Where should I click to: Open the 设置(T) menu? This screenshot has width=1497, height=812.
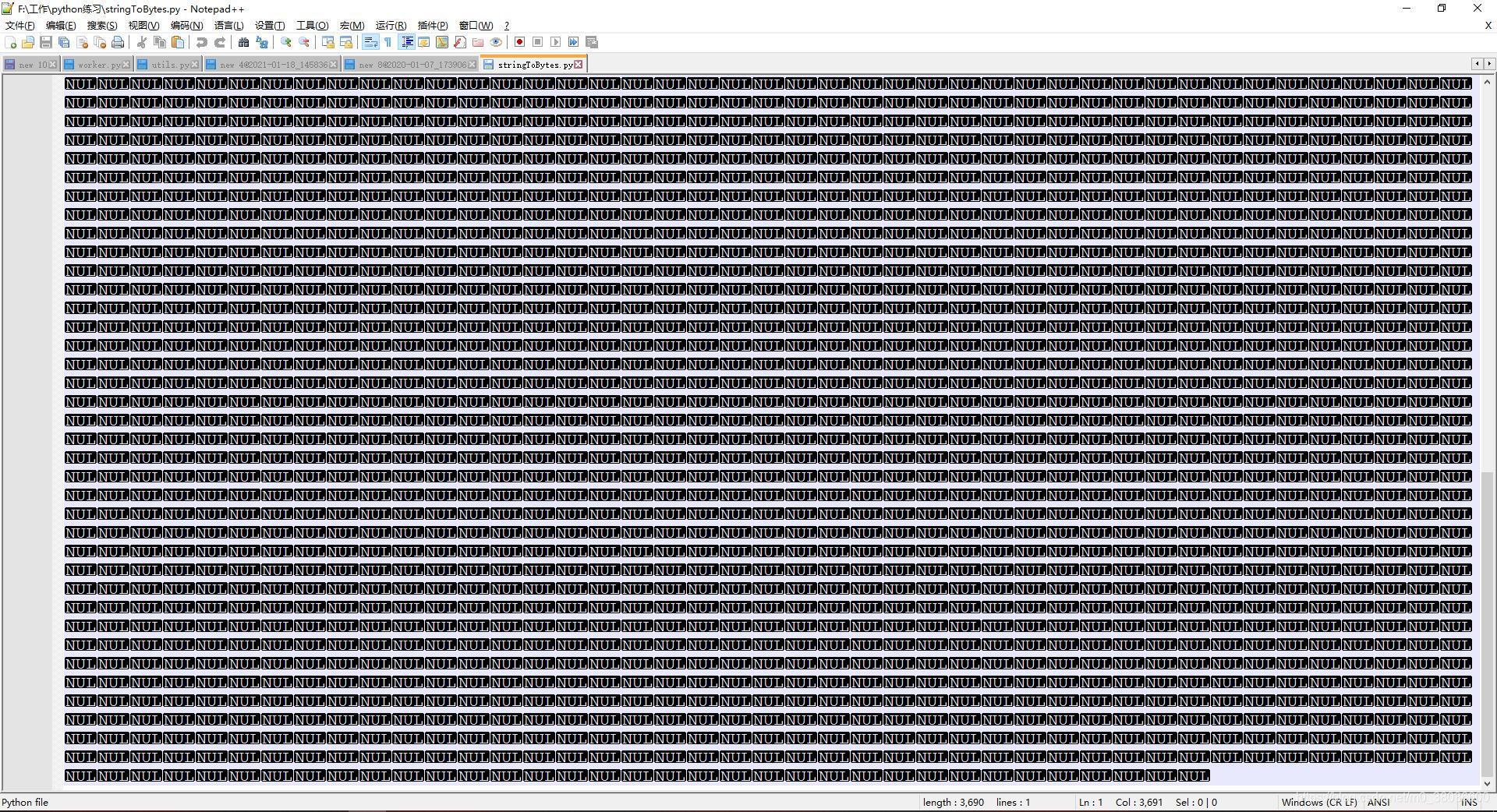[270, 26]
